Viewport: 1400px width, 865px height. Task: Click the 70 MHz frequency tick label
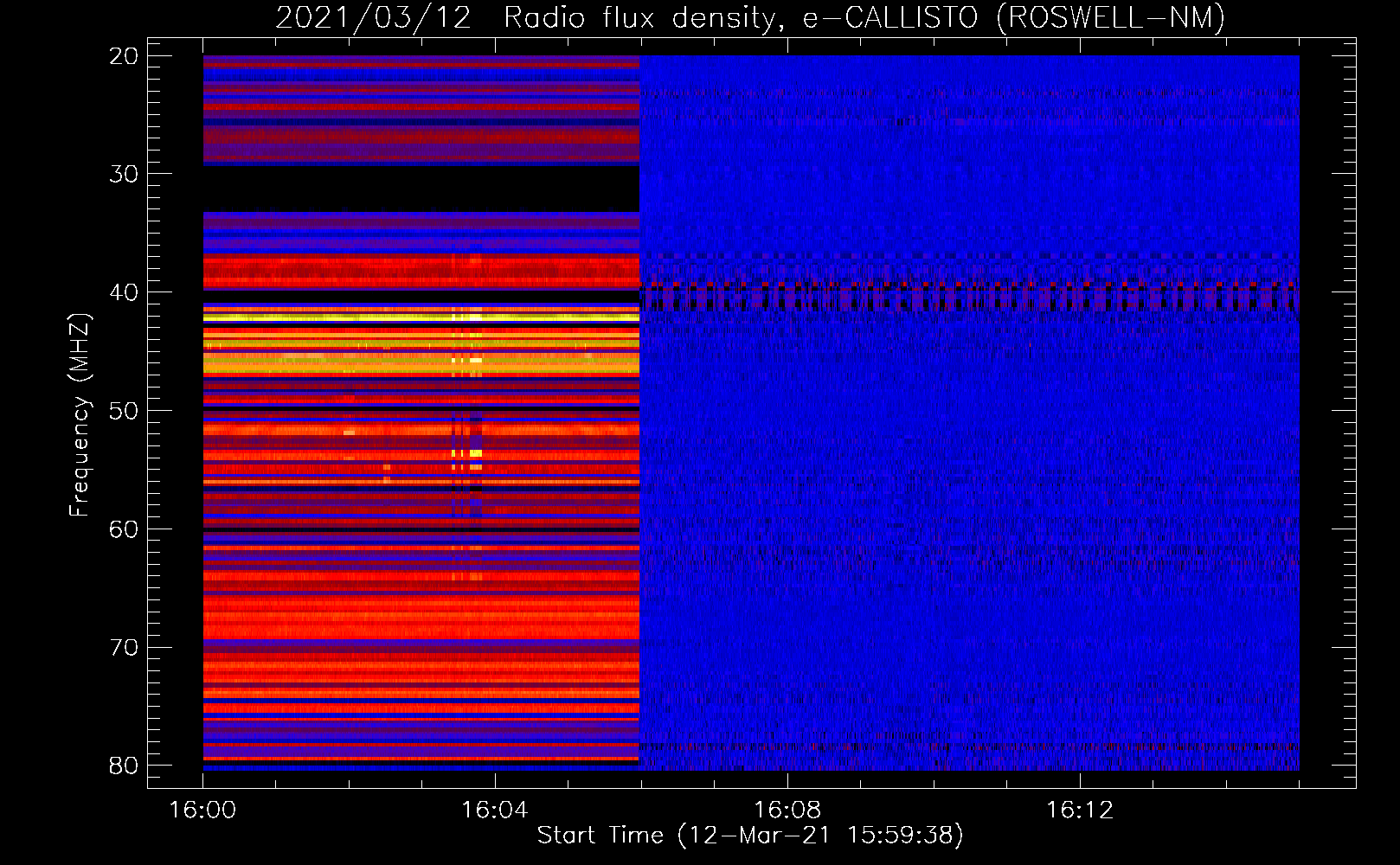(124, 648)
